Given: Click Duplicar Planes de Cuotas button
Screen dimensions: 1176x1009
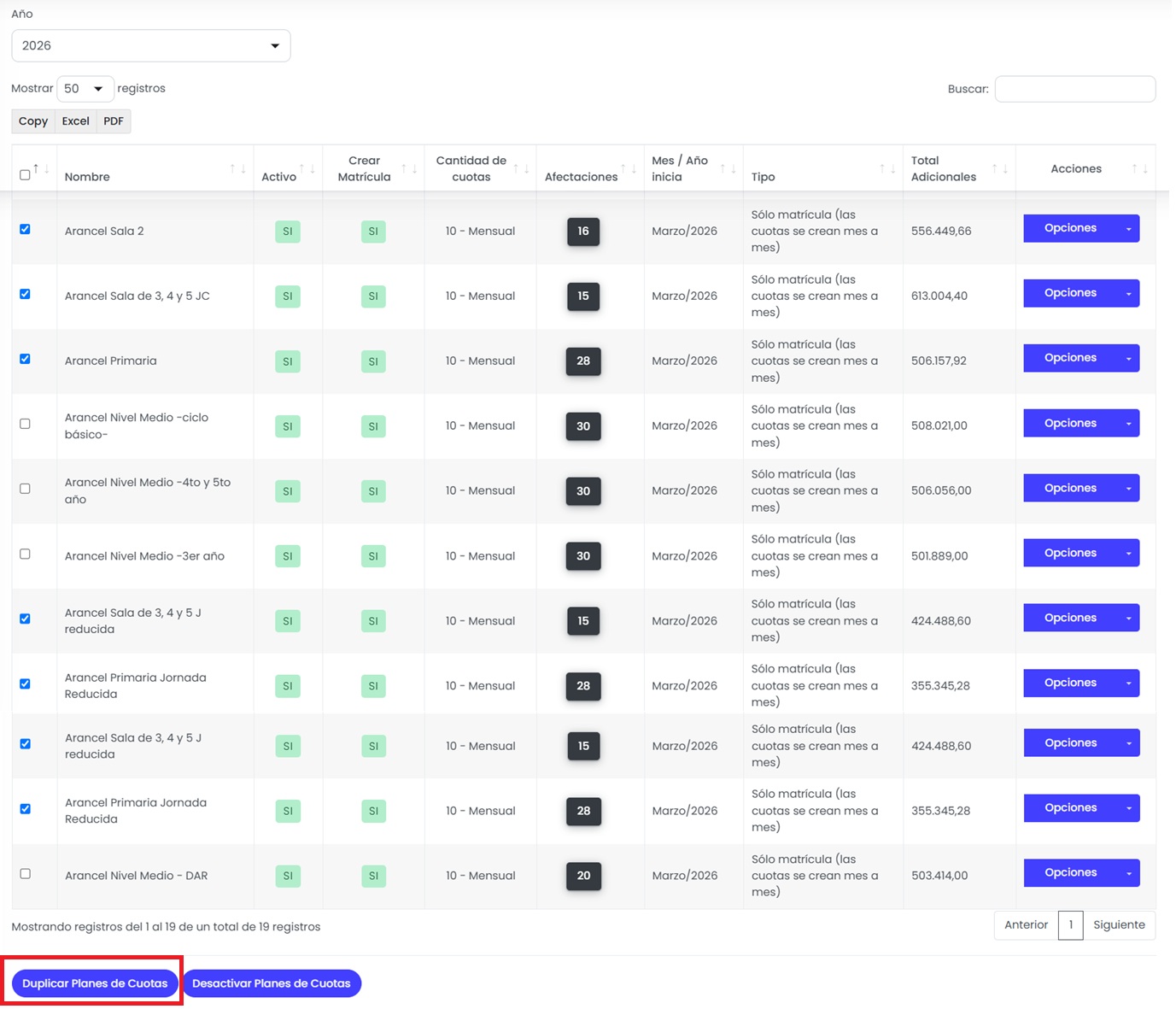Looking at the screenshot, I should click(95, 983).
